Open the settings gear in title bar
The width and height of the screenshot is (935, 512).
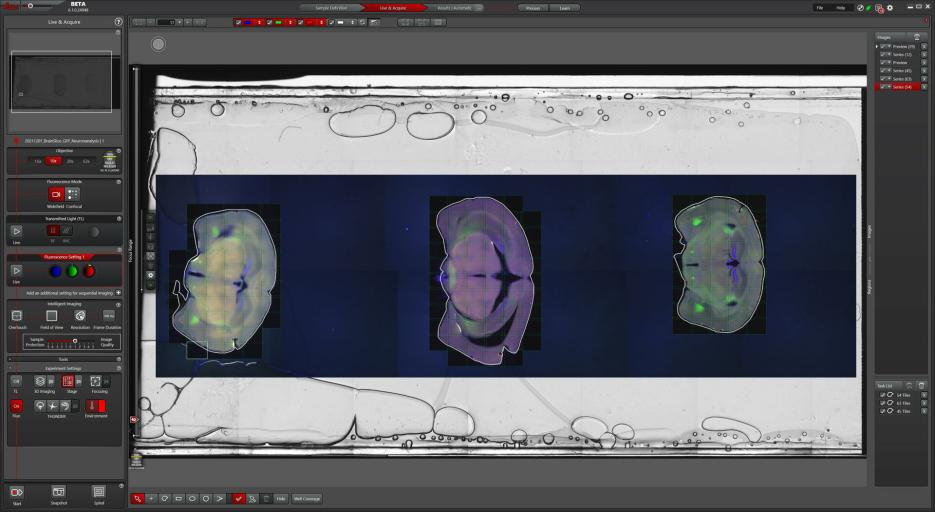[890, 8]
